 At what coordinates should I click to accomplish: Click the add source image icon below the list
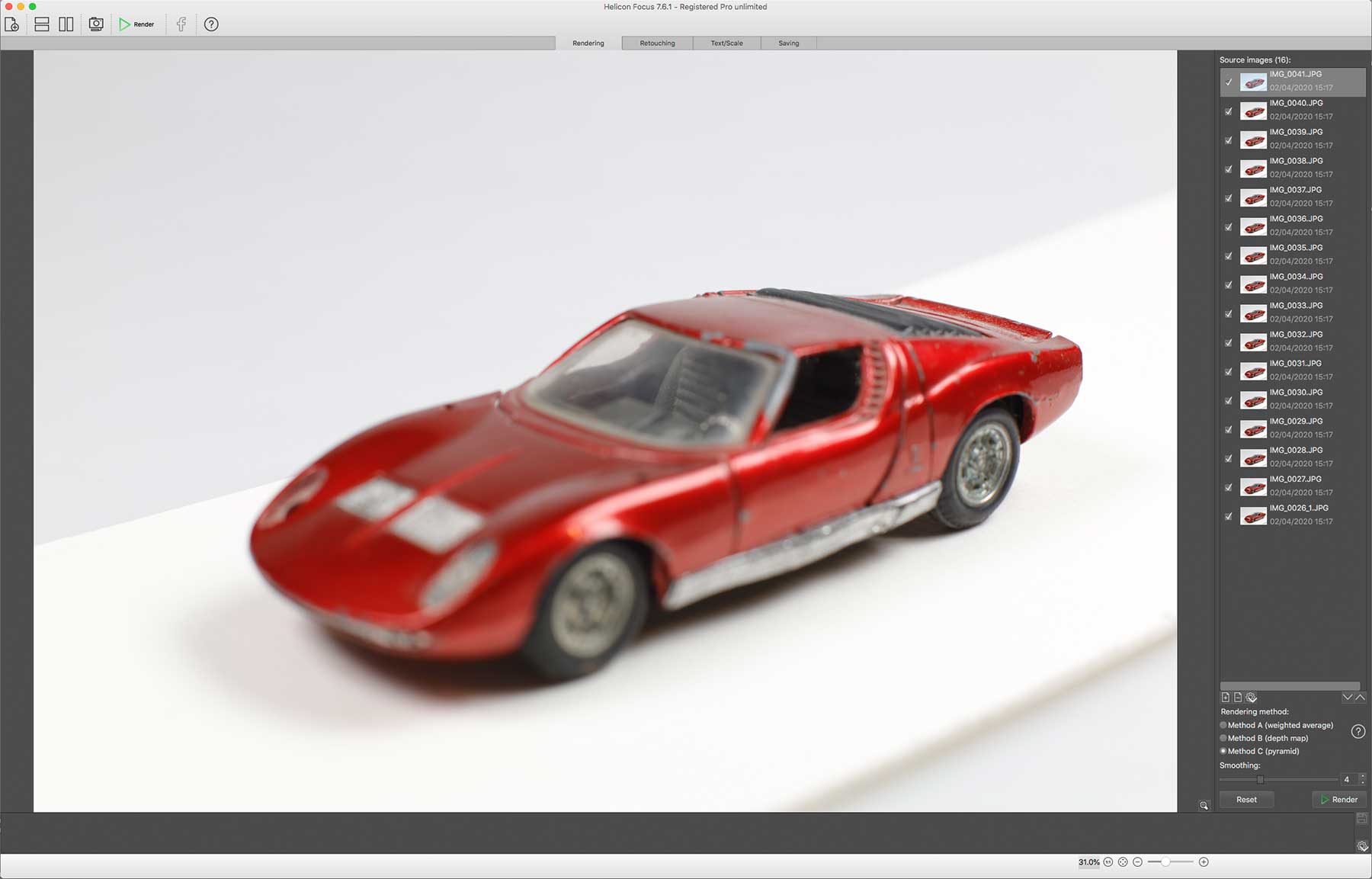coord(1226,698)
